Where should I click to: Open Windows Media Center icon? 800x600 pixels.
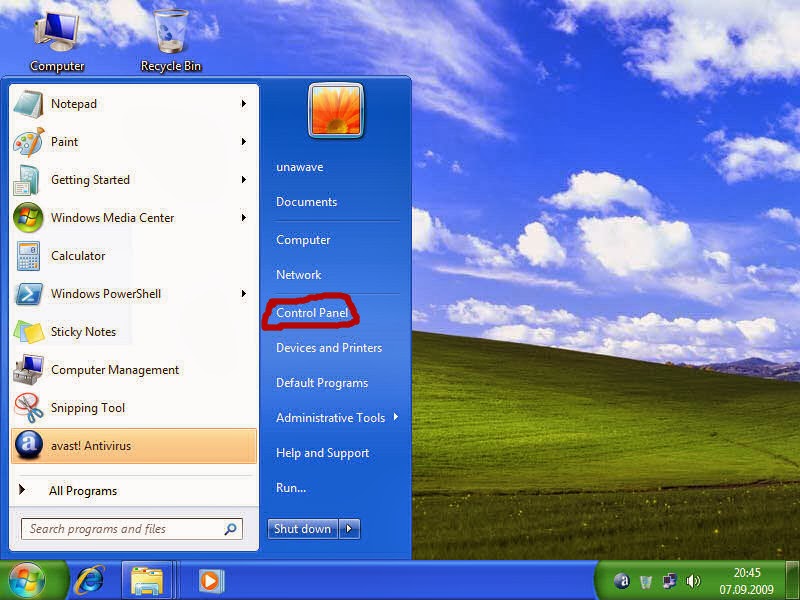pyautogui.click(x=28, y=218)
